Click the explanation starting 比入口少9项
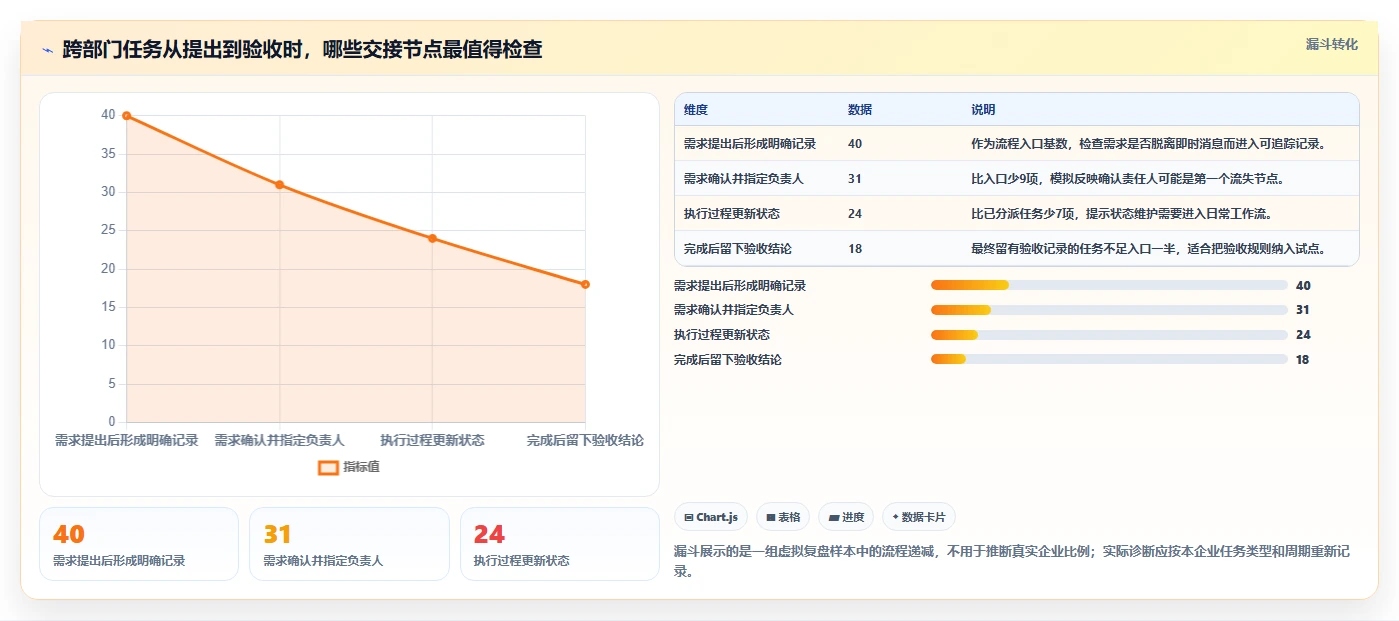 pos(1127,179)
